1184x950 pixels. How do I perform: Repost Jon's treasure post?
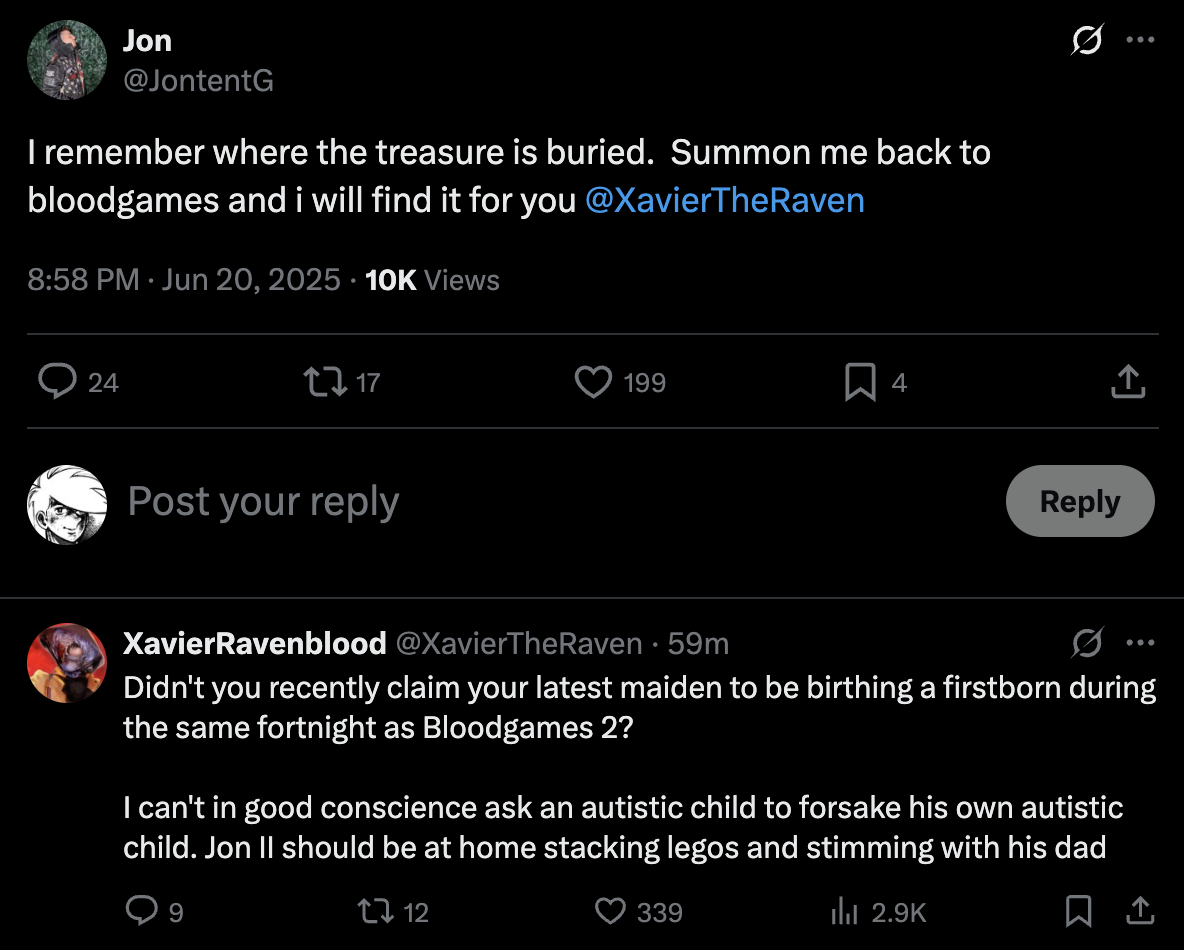pyautogui.click(x=325, y=381)
